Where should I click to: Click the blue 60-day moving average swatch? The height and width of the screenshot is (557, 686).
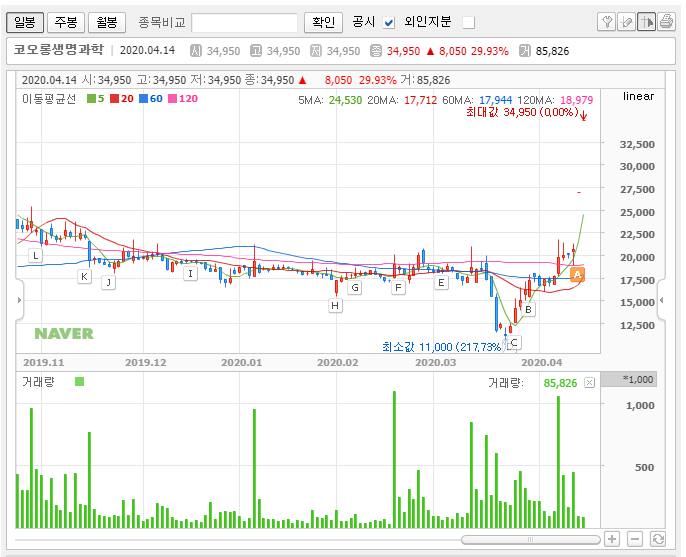click(x=144, y=98)
